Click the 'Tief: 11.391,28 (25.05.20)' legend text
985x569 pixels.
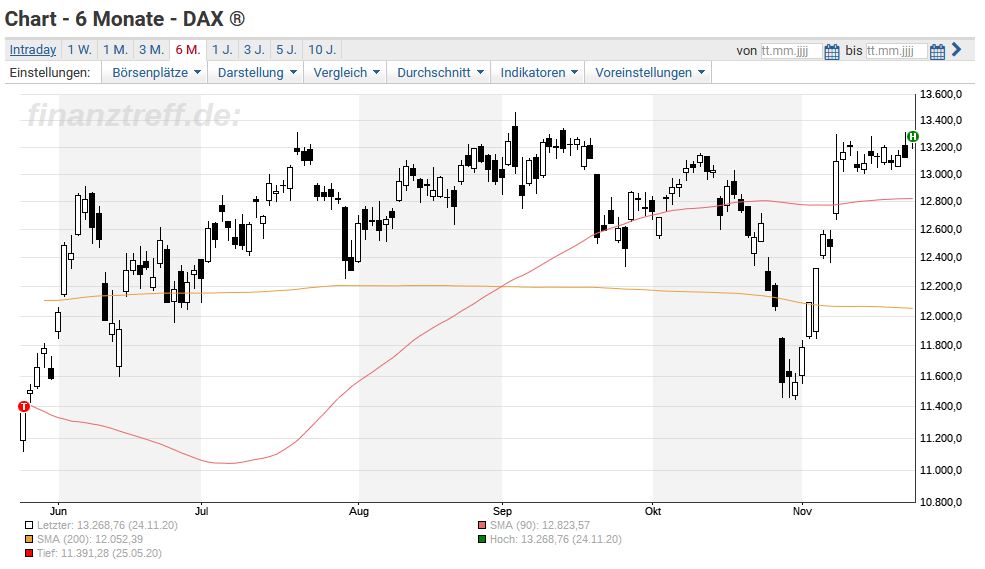click(x=99, y=553)
